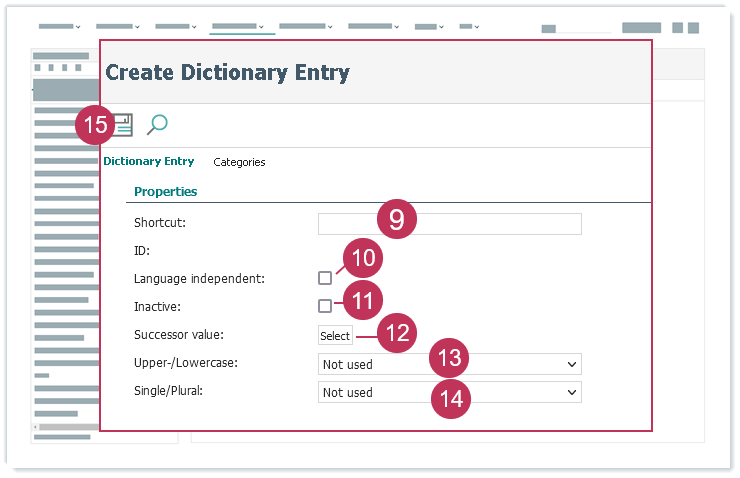Tick the Inactive checkbox

click(325, 306)
